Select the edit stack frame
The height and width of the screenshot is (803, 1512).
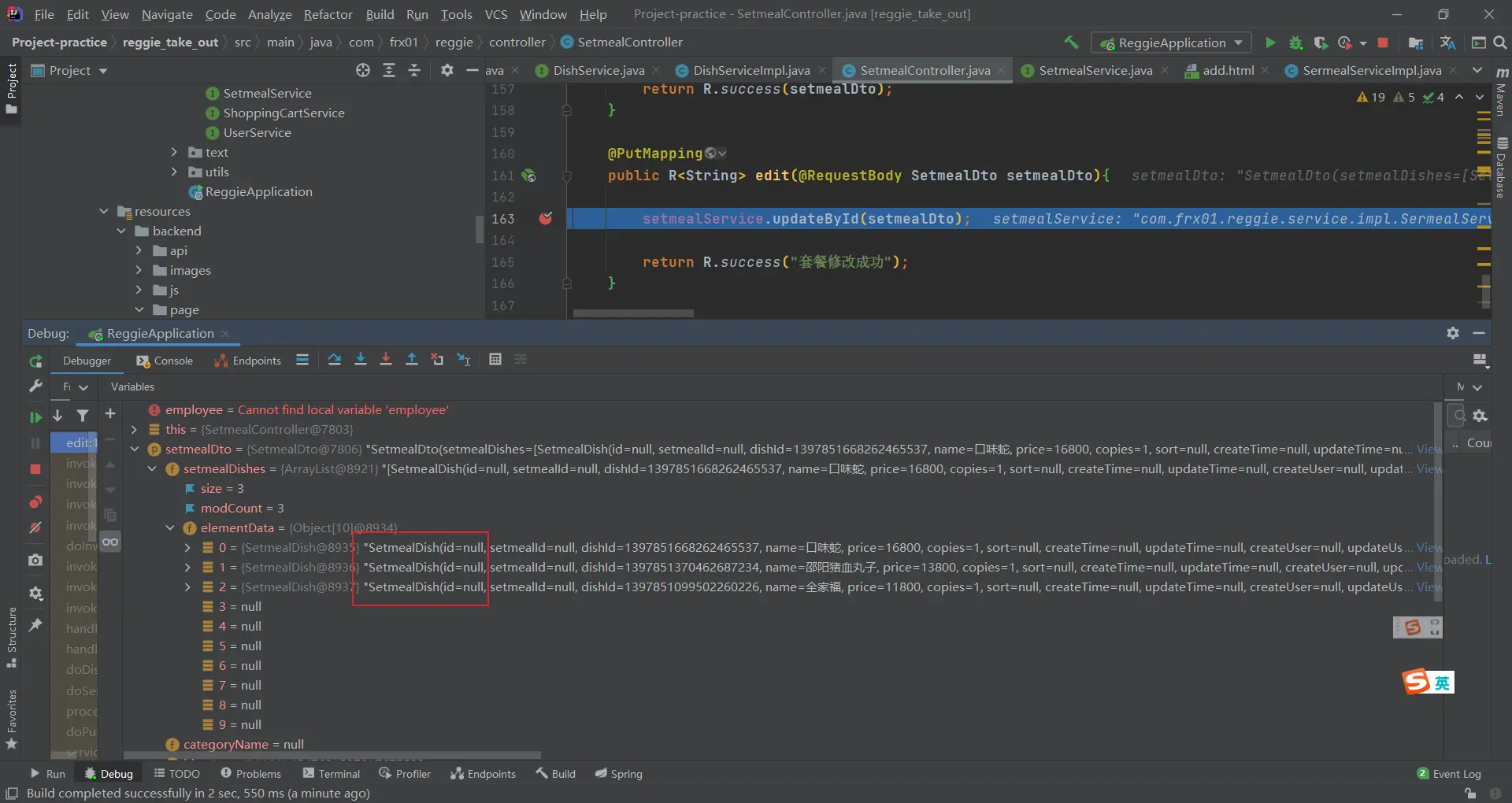75,442
